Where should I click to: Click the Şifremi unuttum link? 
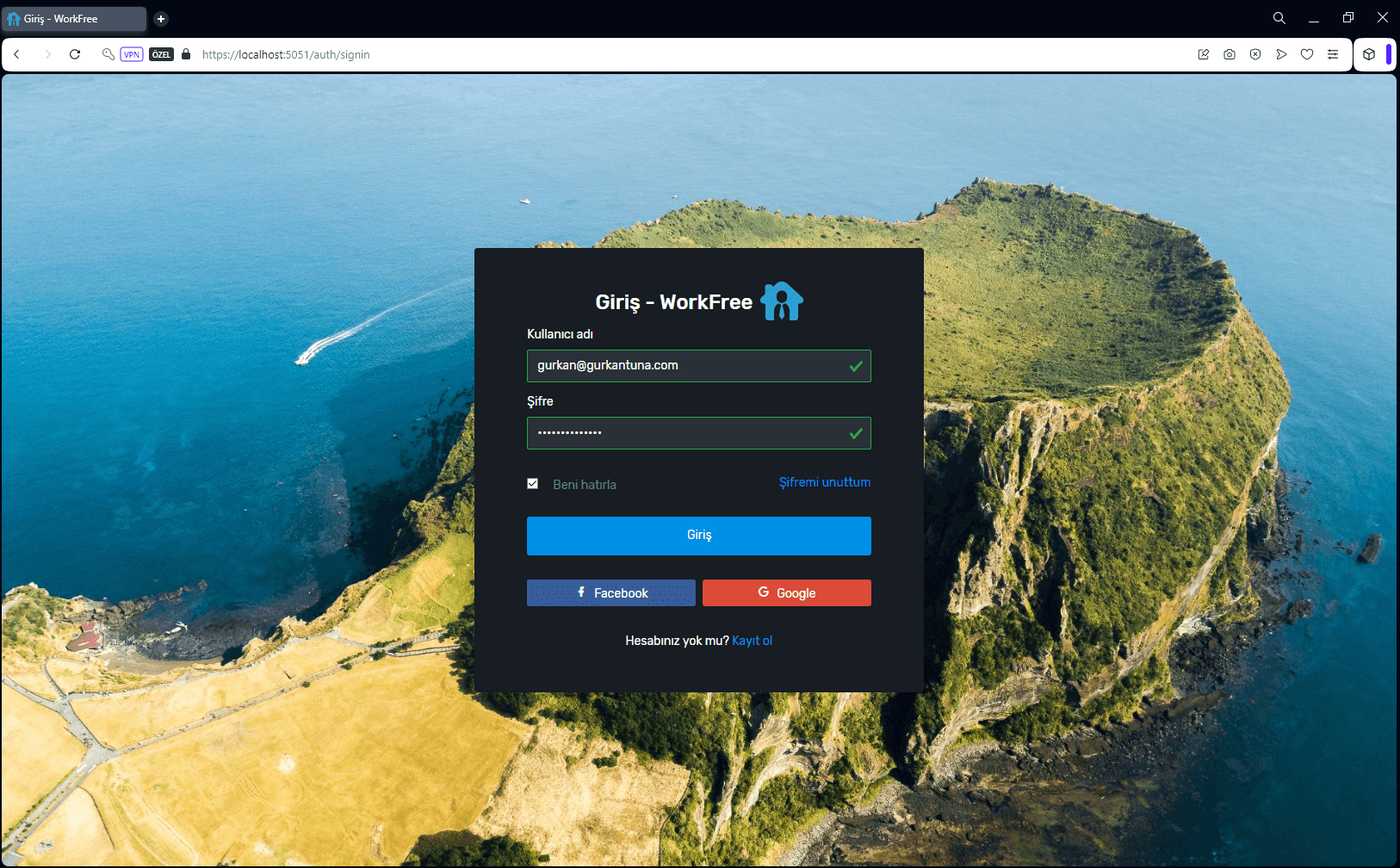pyautogui.click(x=824, y=482)
